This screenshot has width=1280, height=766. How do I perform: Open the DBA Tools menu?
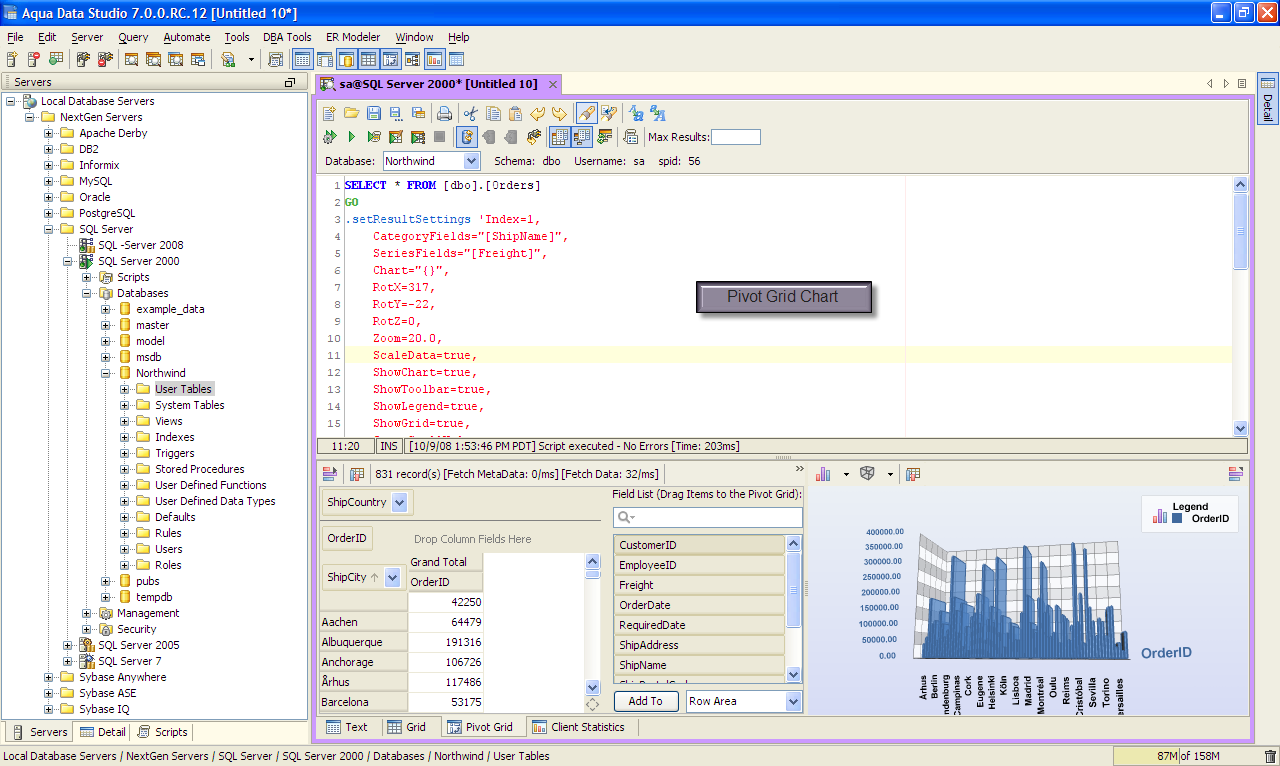coord(287,37)
